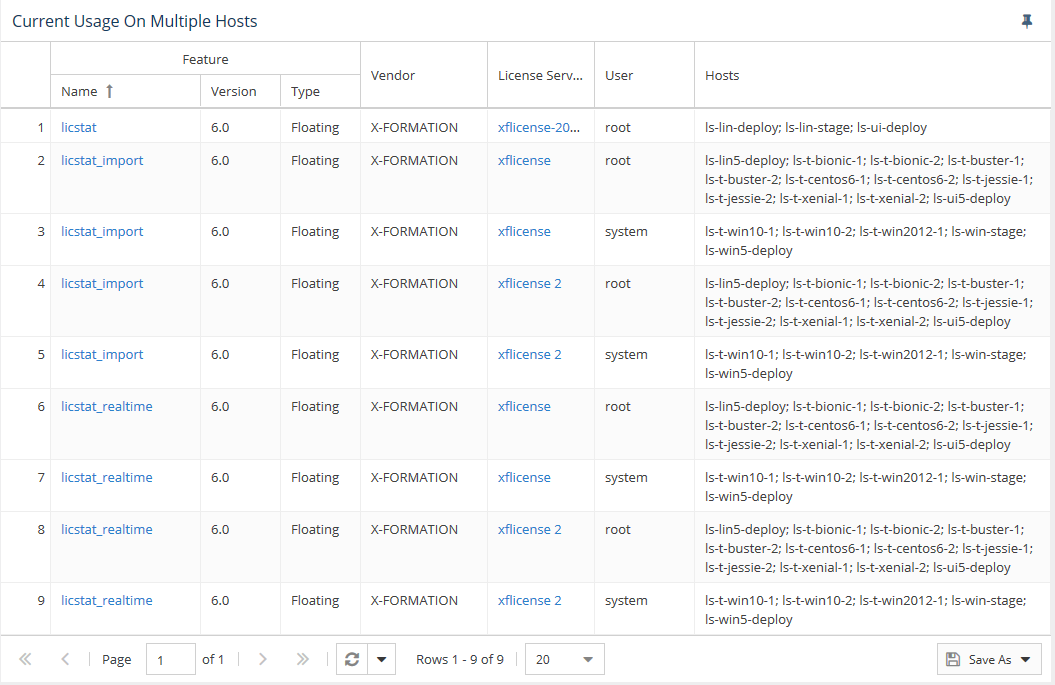Open licstat_import link in row 4

(x=102, y=283)
